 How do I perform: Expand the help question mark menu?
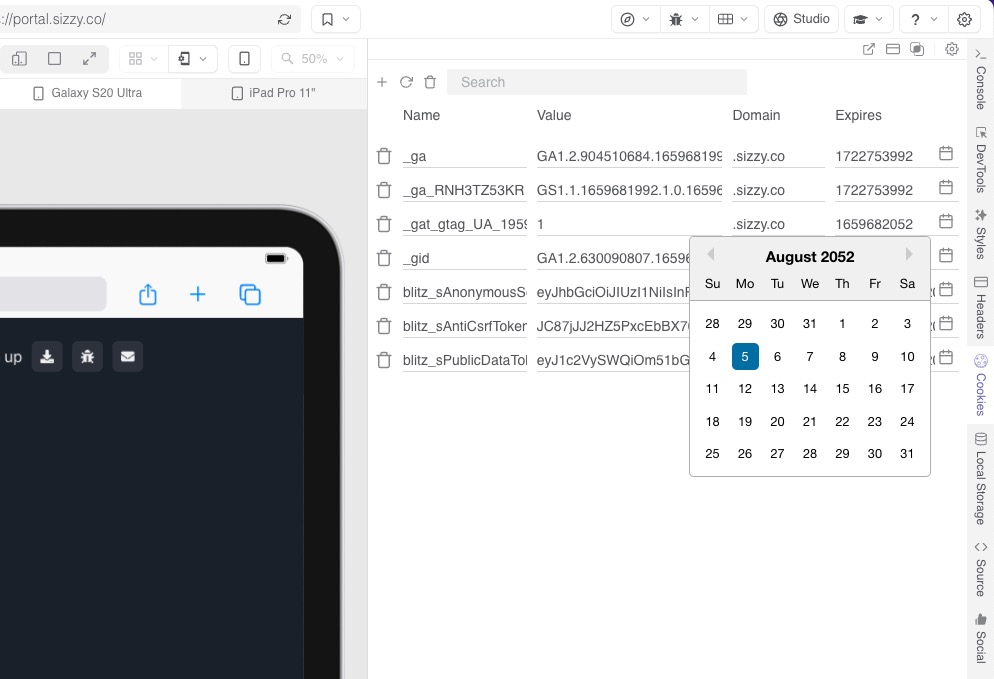[x=924, y=19]
